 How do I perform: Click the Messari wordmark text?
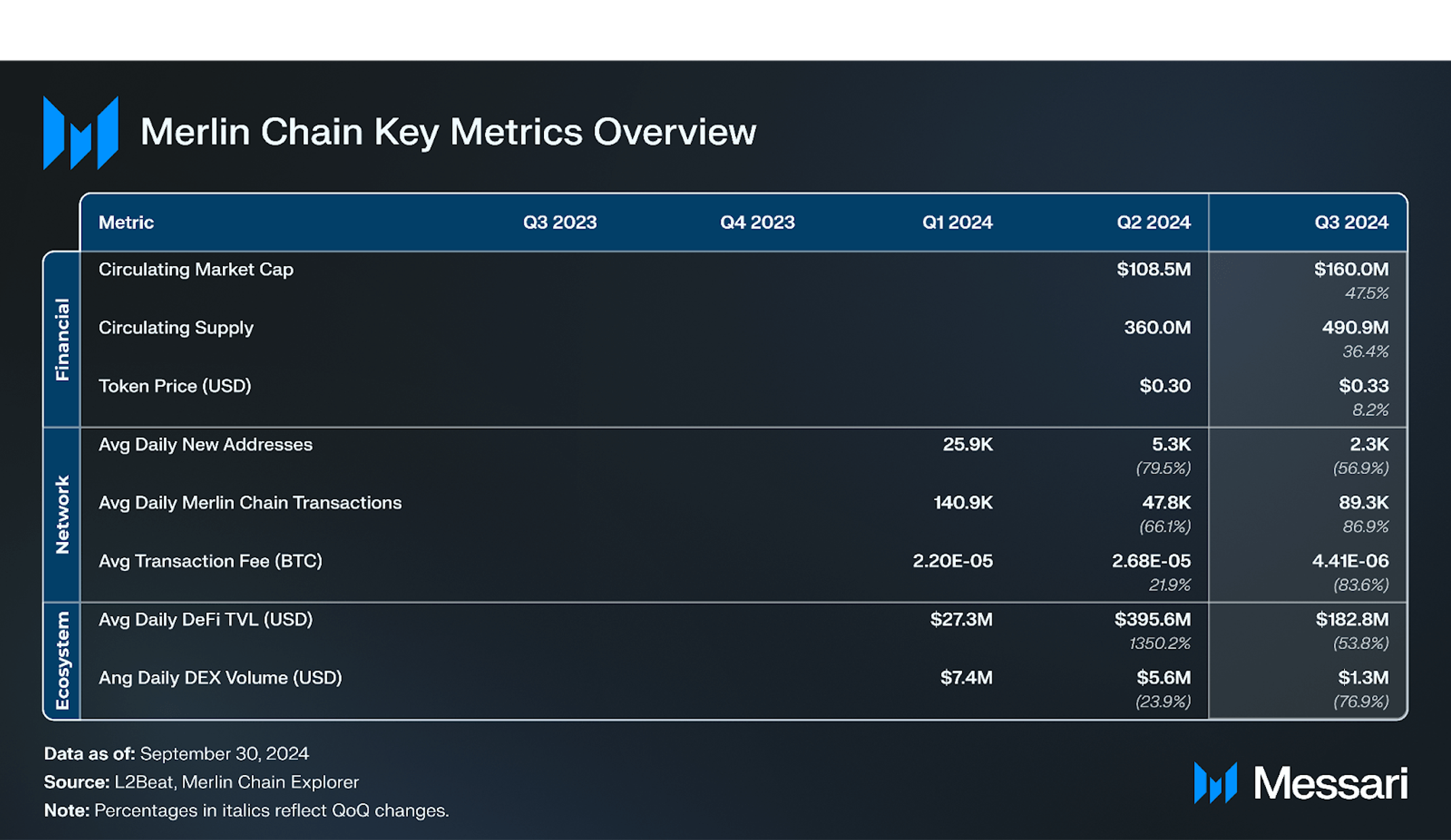pyautogui.click(x=1330, y=784)
